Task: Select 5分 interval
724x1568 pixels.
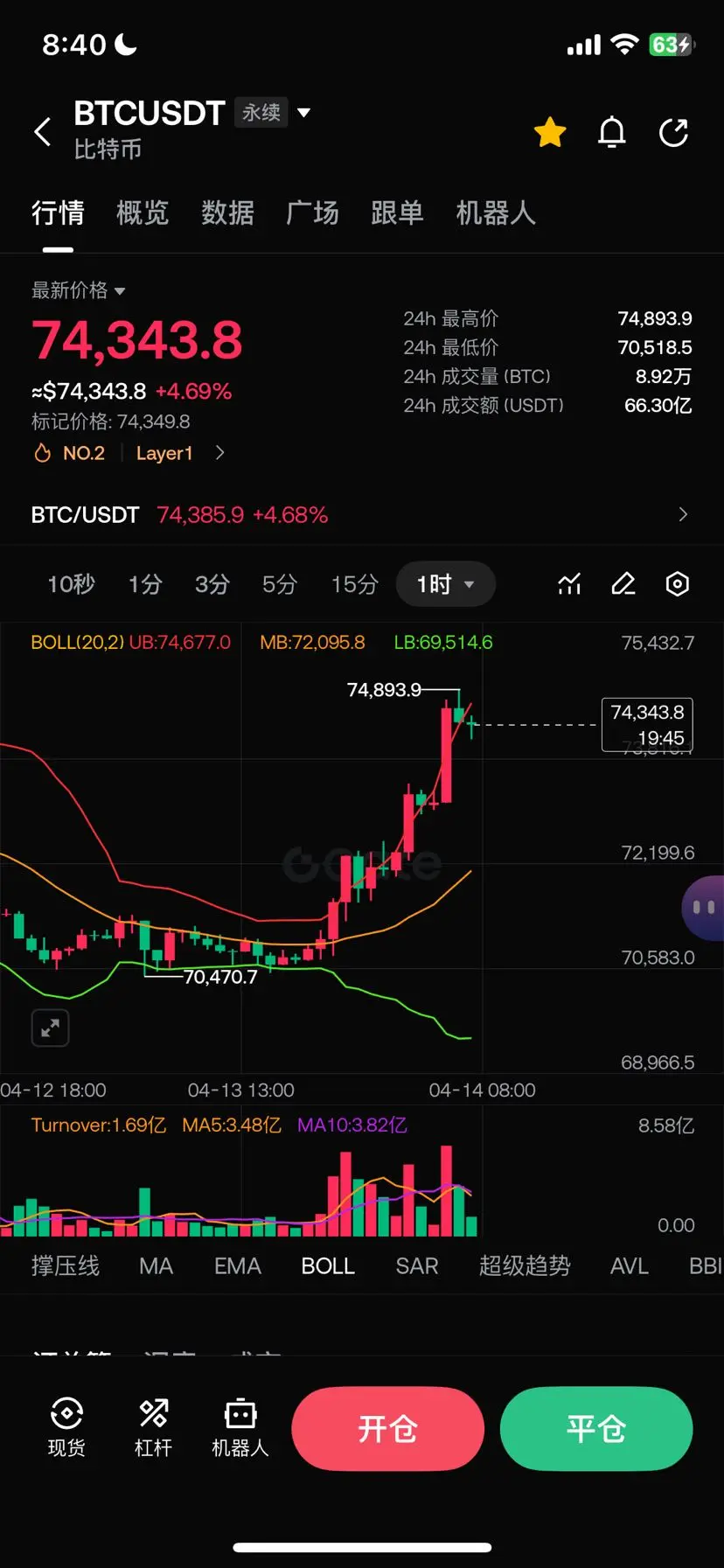Action: coord(280,584)
